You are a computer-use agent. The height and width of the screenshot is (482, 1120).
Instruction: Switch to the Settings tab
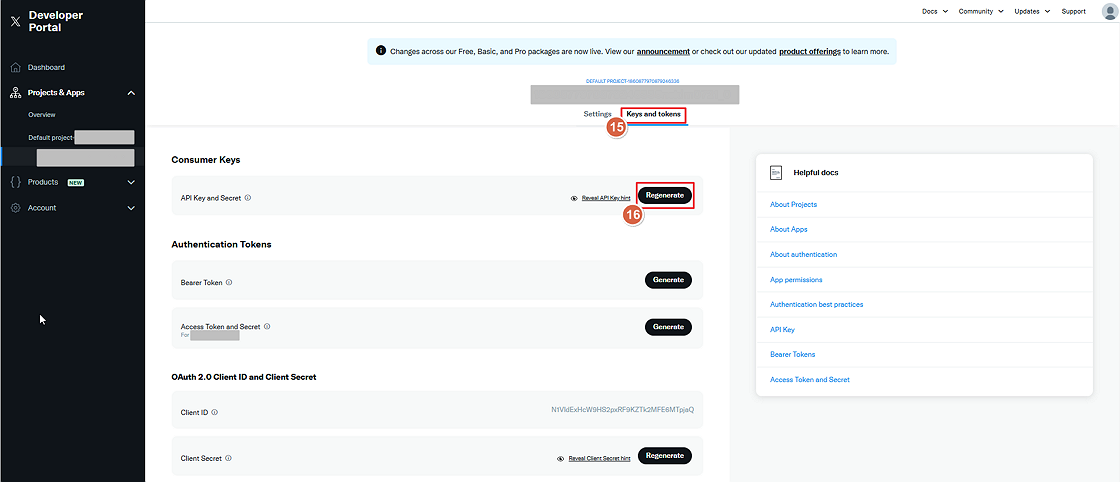pyautogui.click(x=597, y=114)
